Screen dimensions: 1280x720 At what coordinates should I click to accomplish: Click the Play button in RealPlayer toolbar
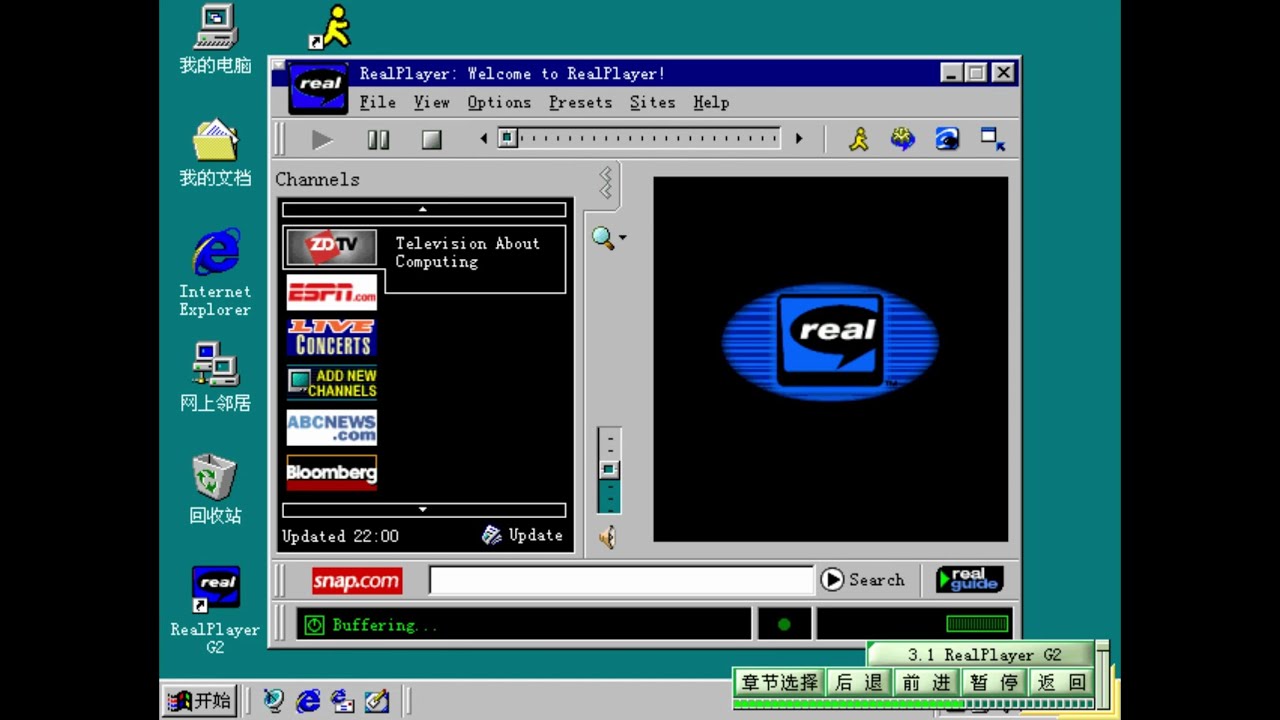point(322,140)
